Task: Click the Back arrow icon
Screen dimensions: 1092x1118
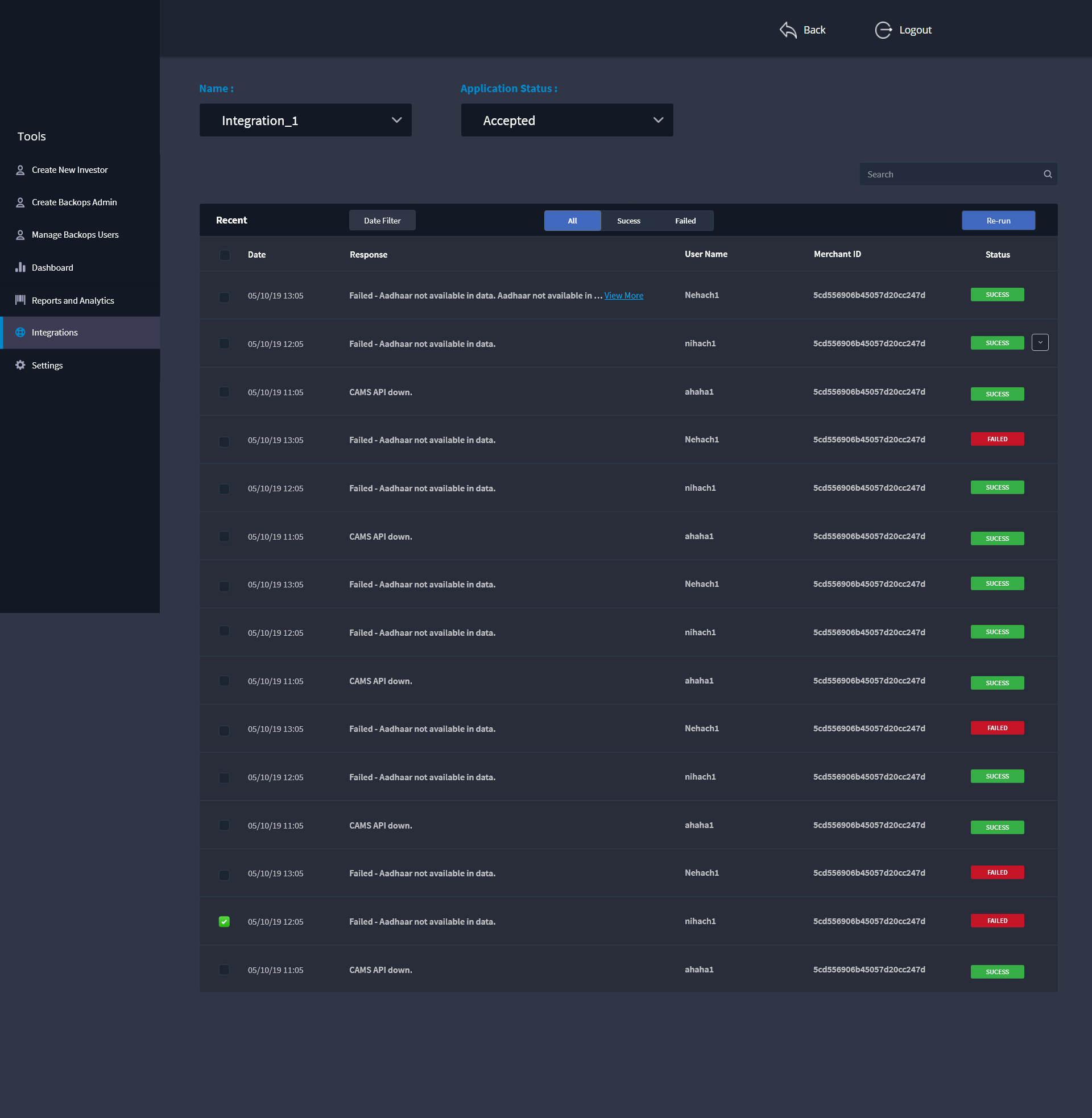Action: coord(788,30)
